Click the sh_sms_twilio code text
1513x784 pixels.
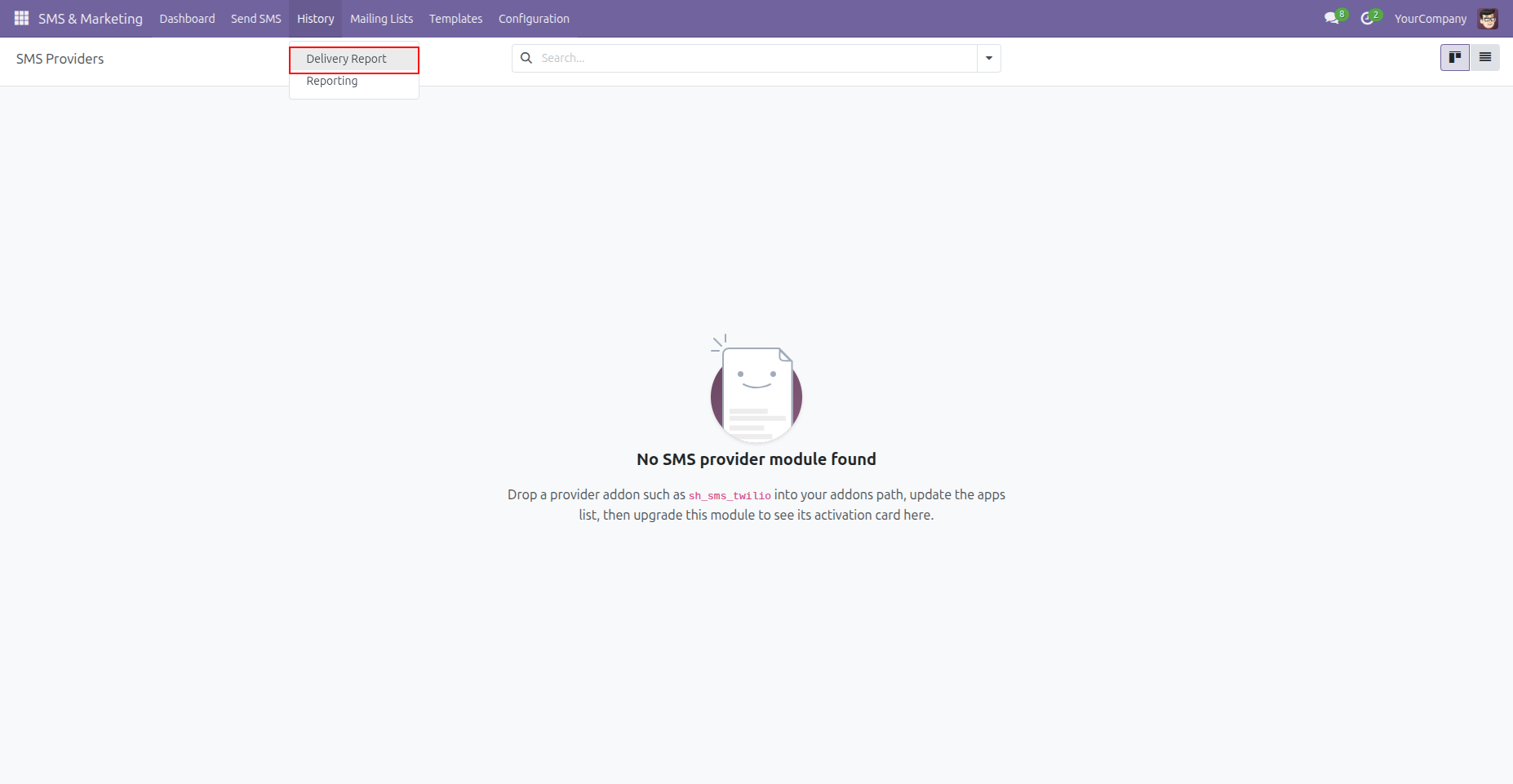(730, 495)
